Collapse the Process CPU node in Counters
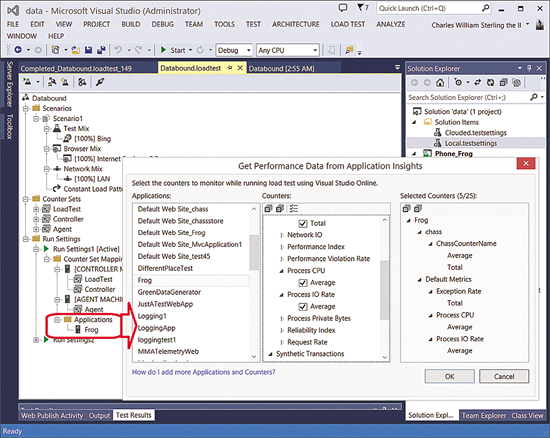Viewport: 550px width, 438px height. point(281,271)
